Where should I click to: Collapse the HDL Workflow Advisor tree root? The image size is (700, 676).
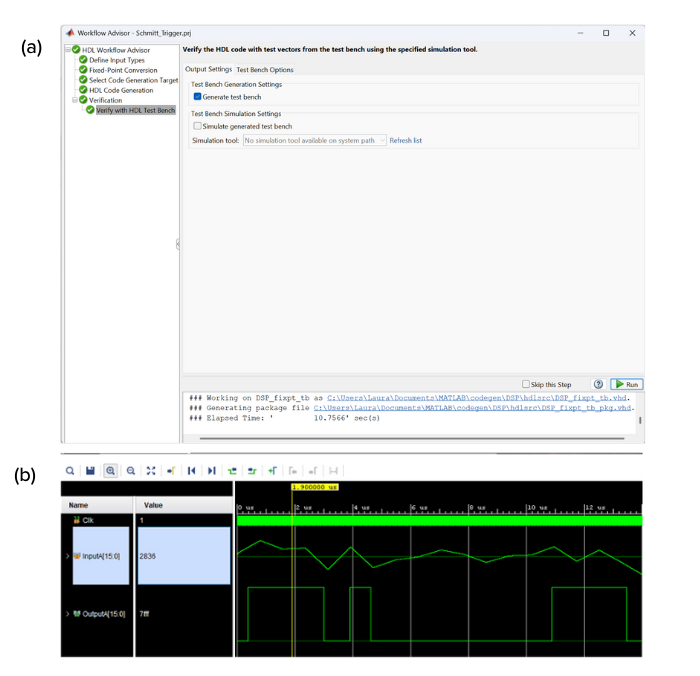(x=68, y=50)
